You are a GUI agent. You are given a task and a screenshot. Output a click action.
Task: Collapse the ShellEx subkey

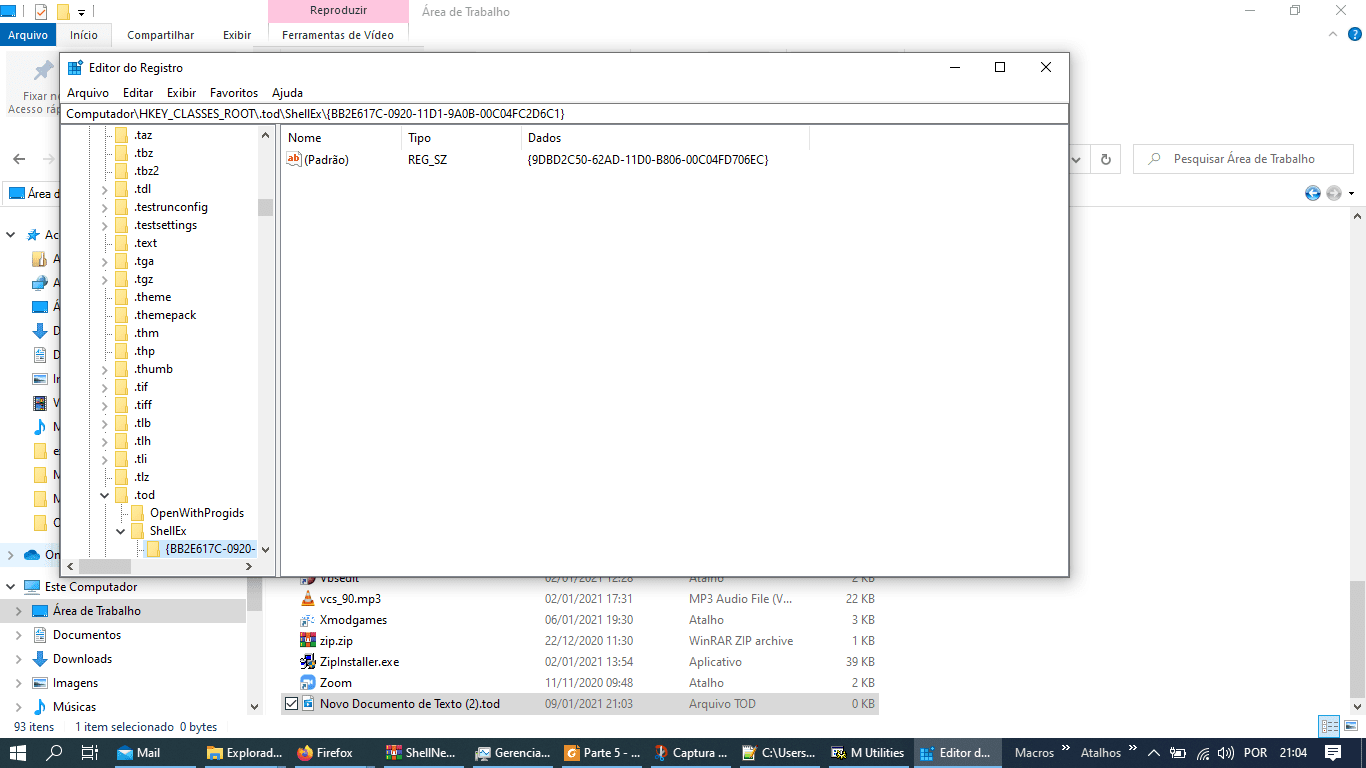[x=121, y=531]
